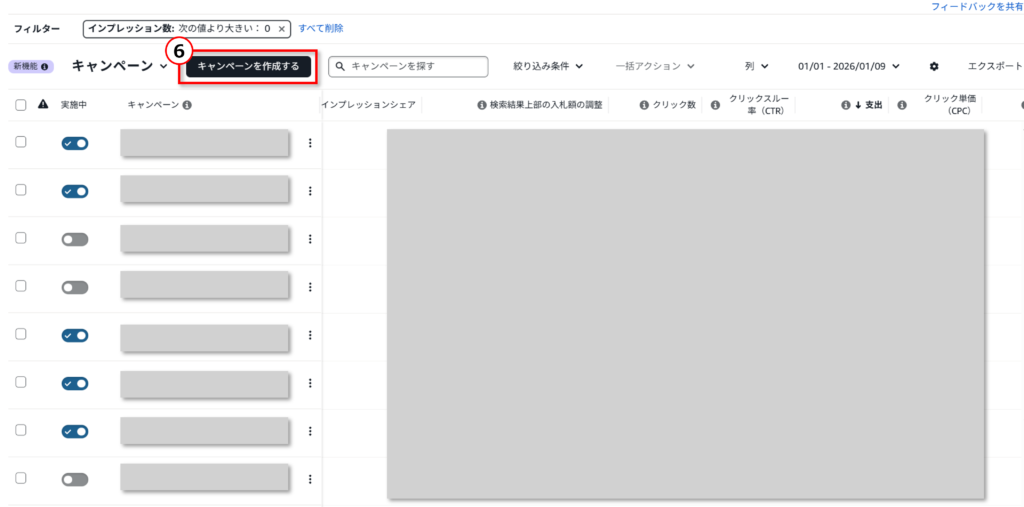Remove the インプレッション数 filter with its × icon
1024x507 pixels.
pyautogui.click(x=281, y=29)
